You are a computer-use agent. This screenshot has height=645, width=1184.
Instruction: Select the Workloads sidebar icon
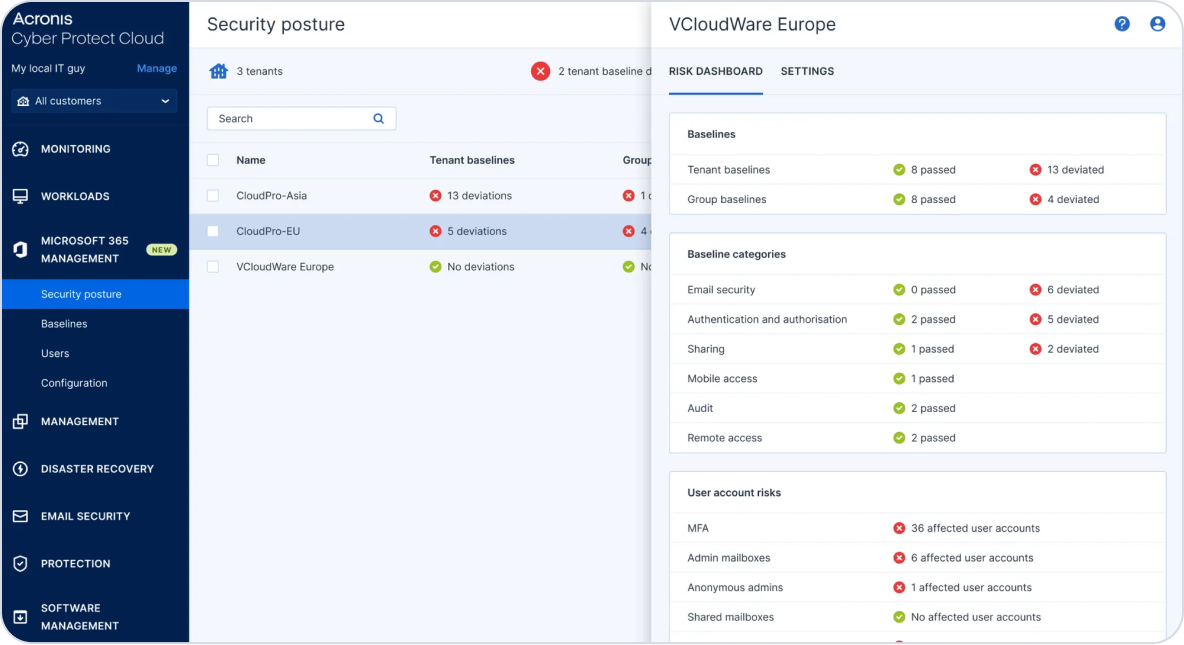click(22, 196)
